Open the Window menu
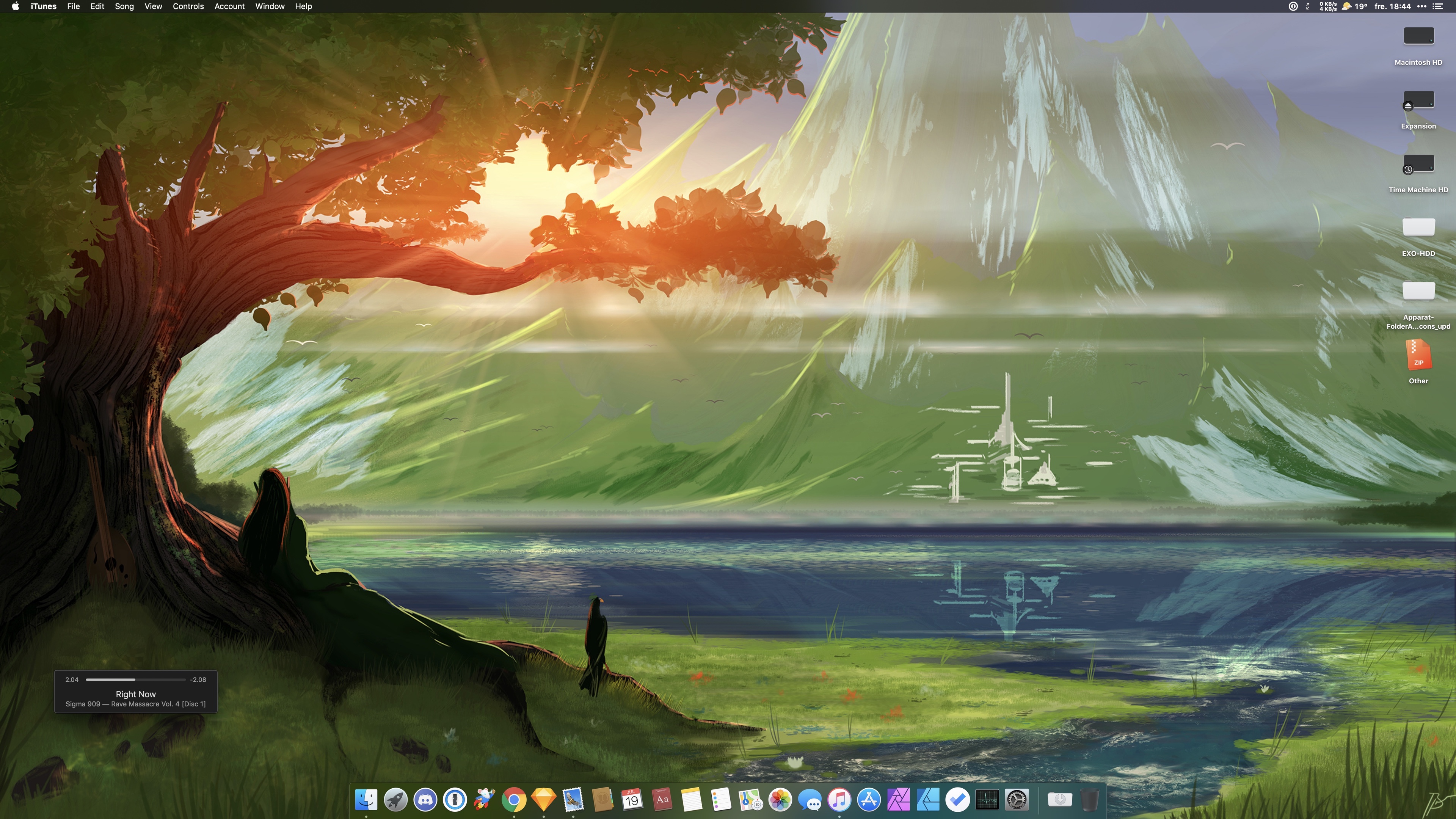 pyautogui.click(x=270, y=6)
